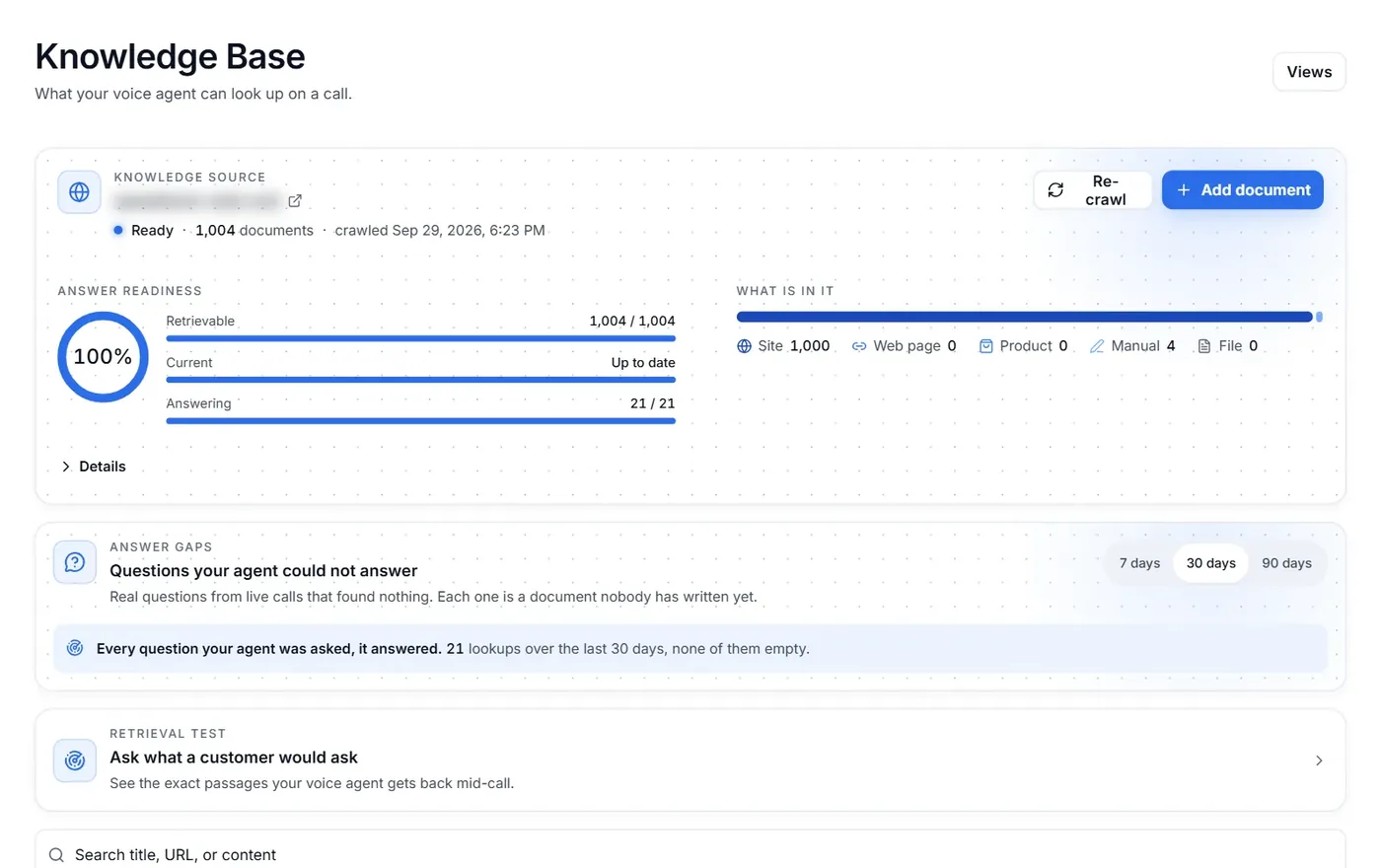Focus the Search title, URL, or content field
The width and height of the screenshot is (1381, 868).
[690, 854]
